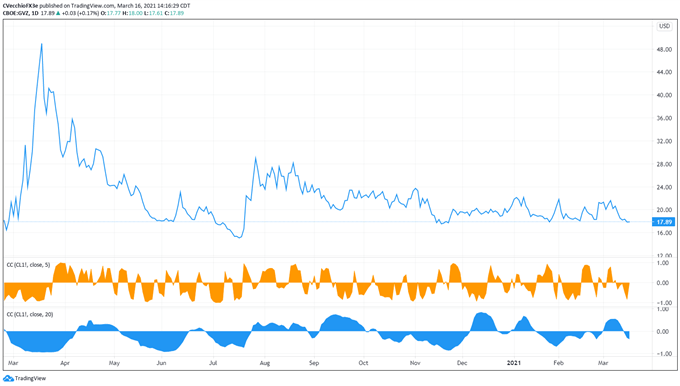Click the 32.00 price axis label
This screenshot has height=386, width=680.
pyautogui.click(x=664, y=141)
